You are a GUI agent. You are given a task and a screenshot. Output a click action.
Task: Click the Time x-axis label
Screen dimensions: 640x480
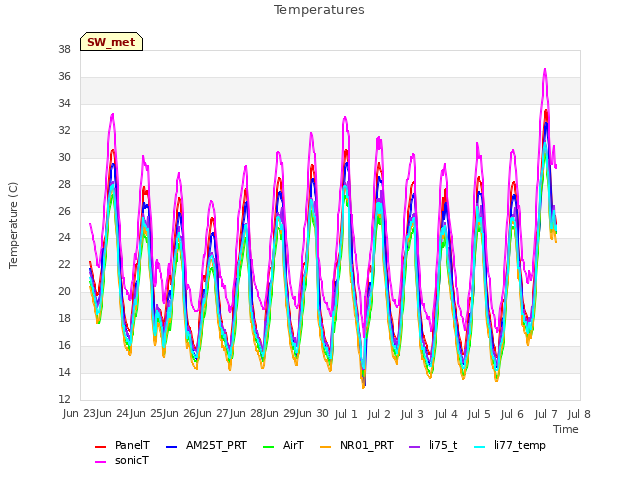point(566,429)
